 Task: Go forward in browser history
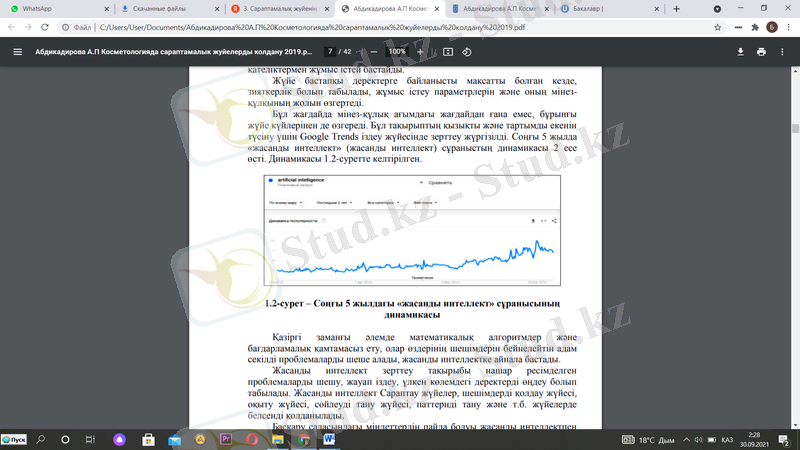click(x=28, y=27)
